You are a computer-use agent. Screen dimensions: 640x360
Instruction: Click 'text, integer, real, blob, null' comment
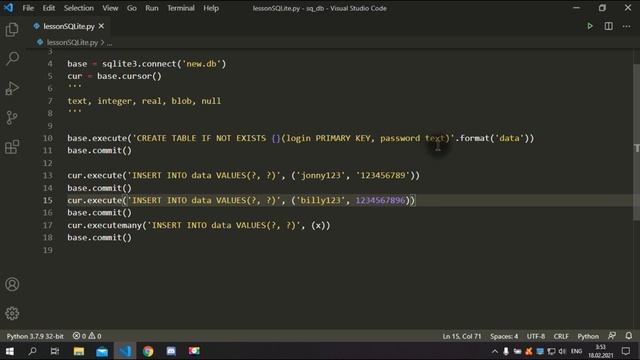point(144,101)
